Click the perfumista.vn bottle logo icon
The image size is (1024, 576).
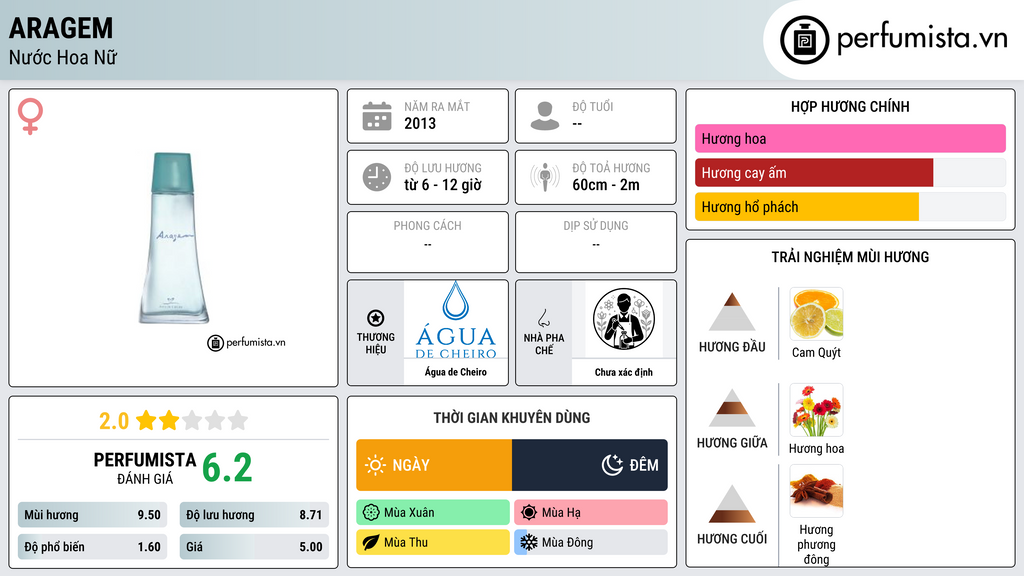coord(804,40)
